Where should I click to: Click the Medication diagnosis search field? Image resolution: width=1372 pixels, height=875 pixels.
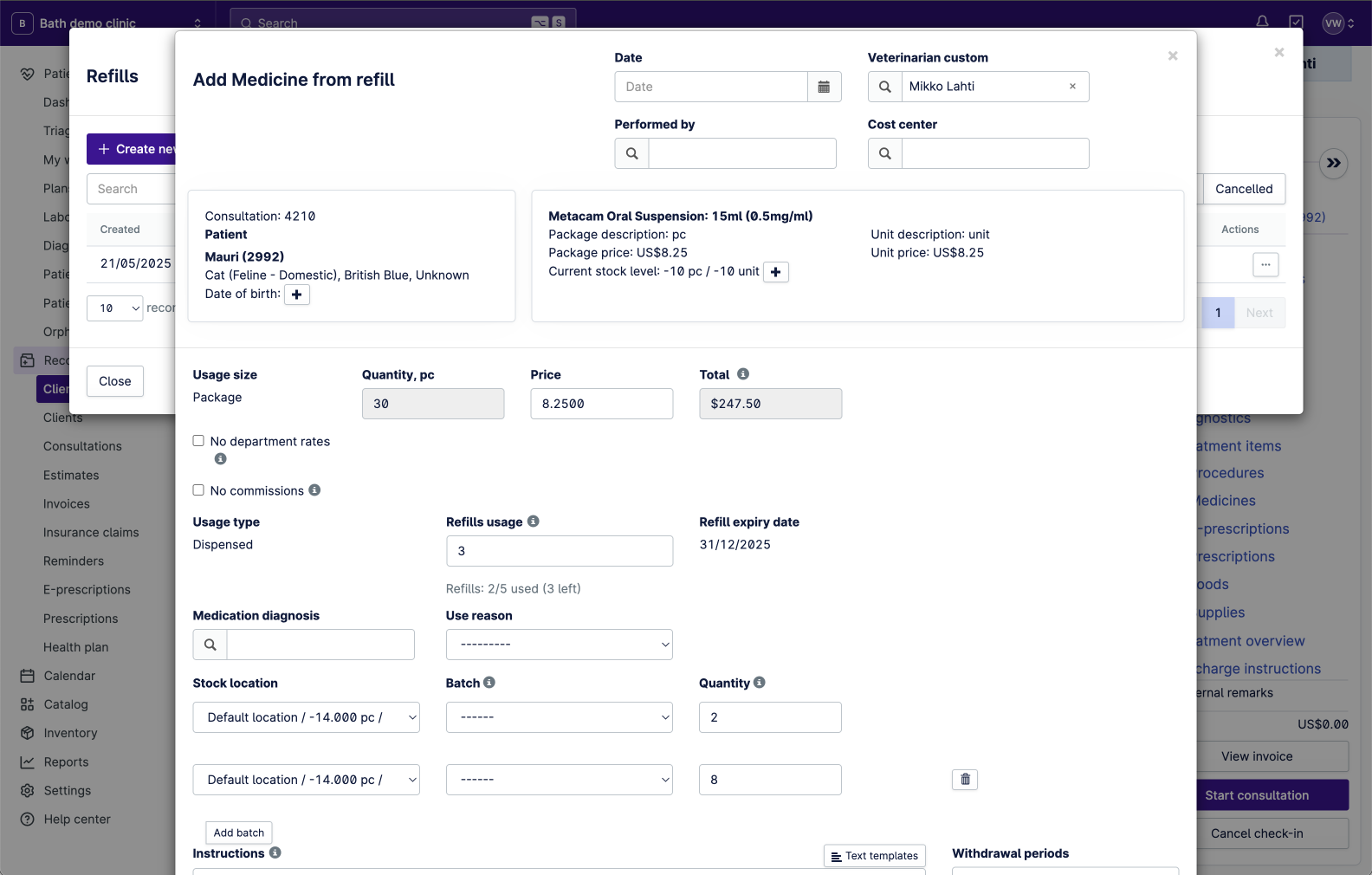pos(320,645)
